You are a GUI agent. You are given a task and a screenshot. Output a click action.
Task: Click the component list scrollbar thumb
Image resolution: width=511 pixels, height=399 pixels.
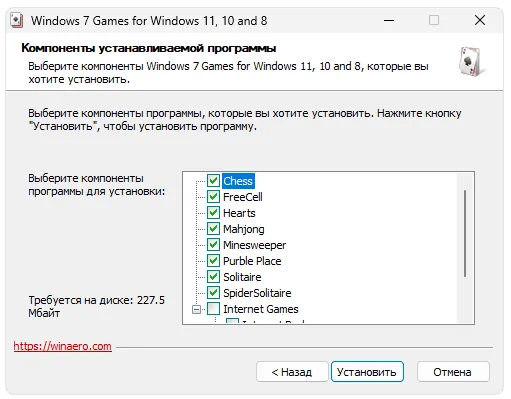(x=465, y=233)
